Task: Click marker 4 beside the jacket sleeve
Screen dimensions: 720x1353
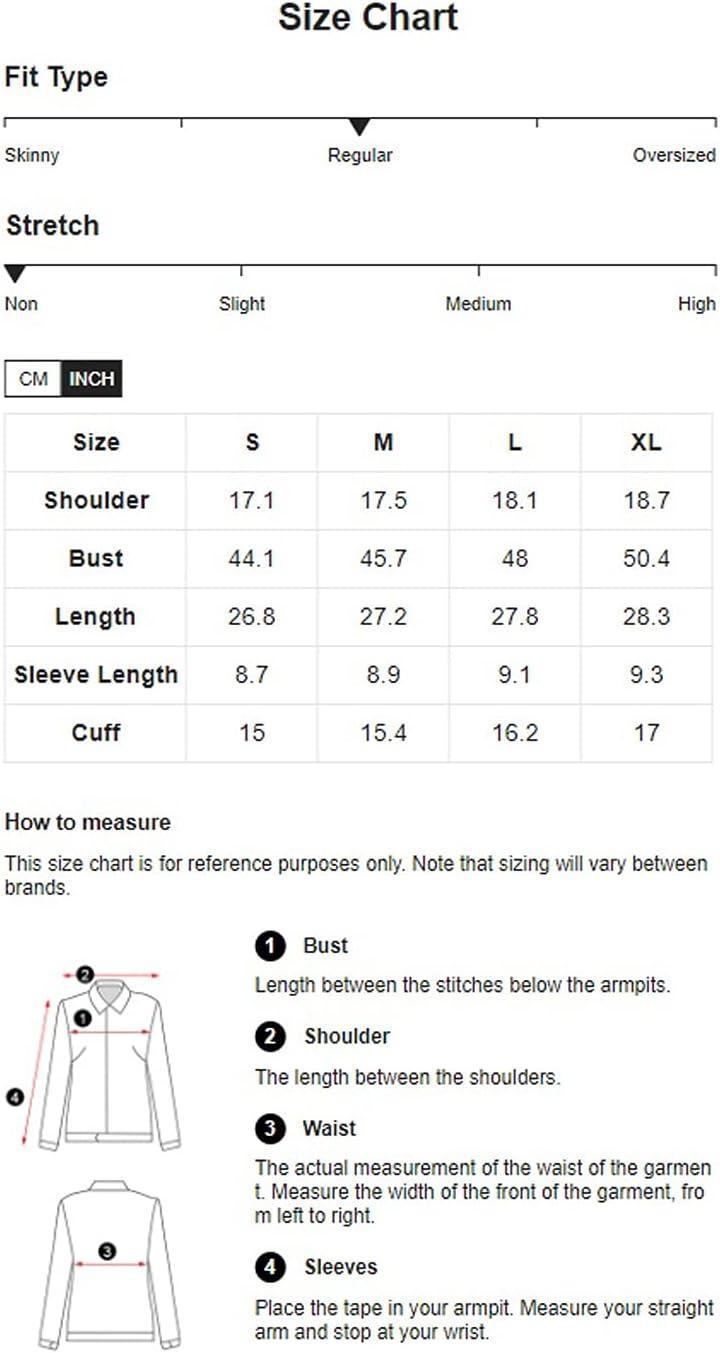Action: coord(14,1098)
